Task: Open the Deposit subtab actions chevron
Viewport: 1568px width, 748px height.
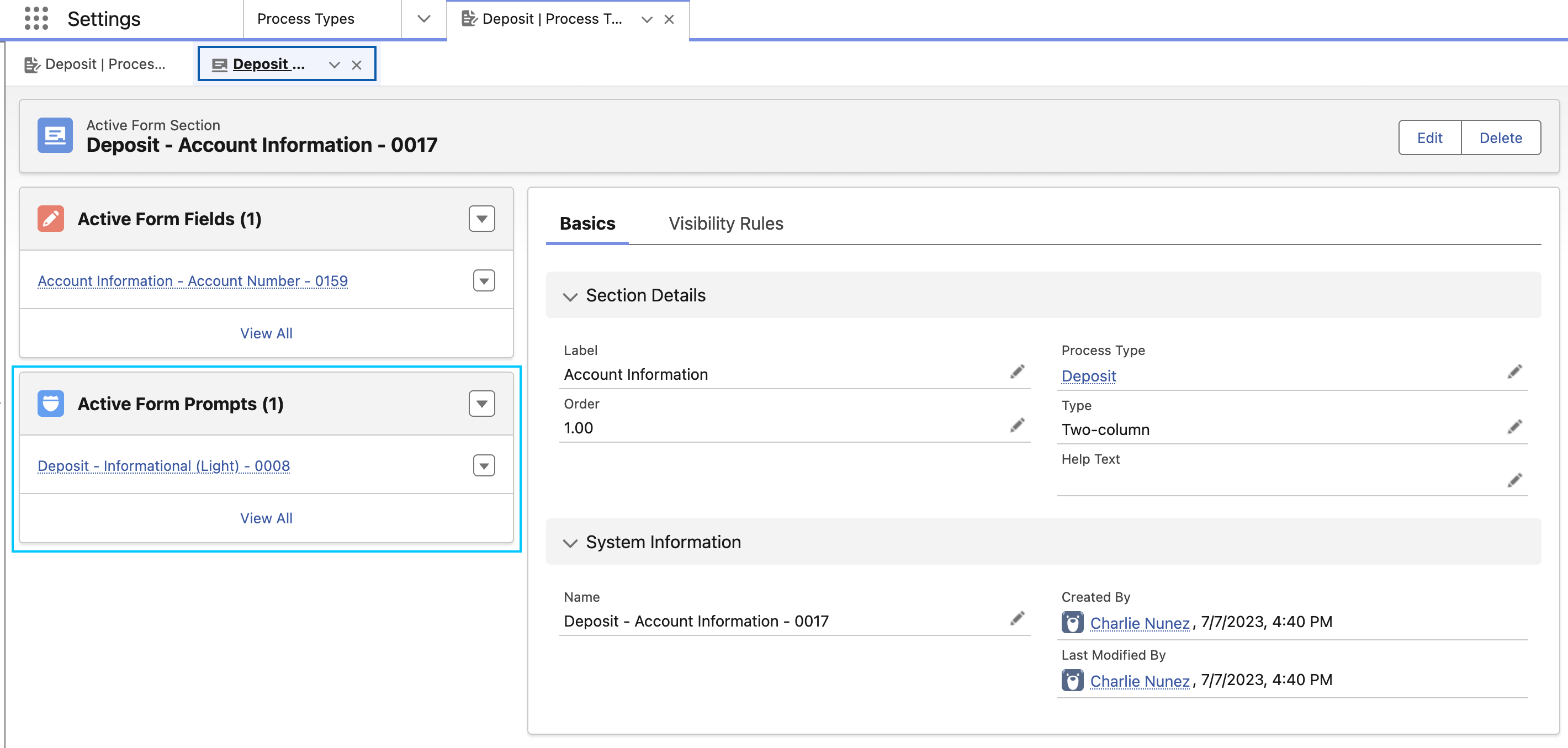Action: [334, 65]
